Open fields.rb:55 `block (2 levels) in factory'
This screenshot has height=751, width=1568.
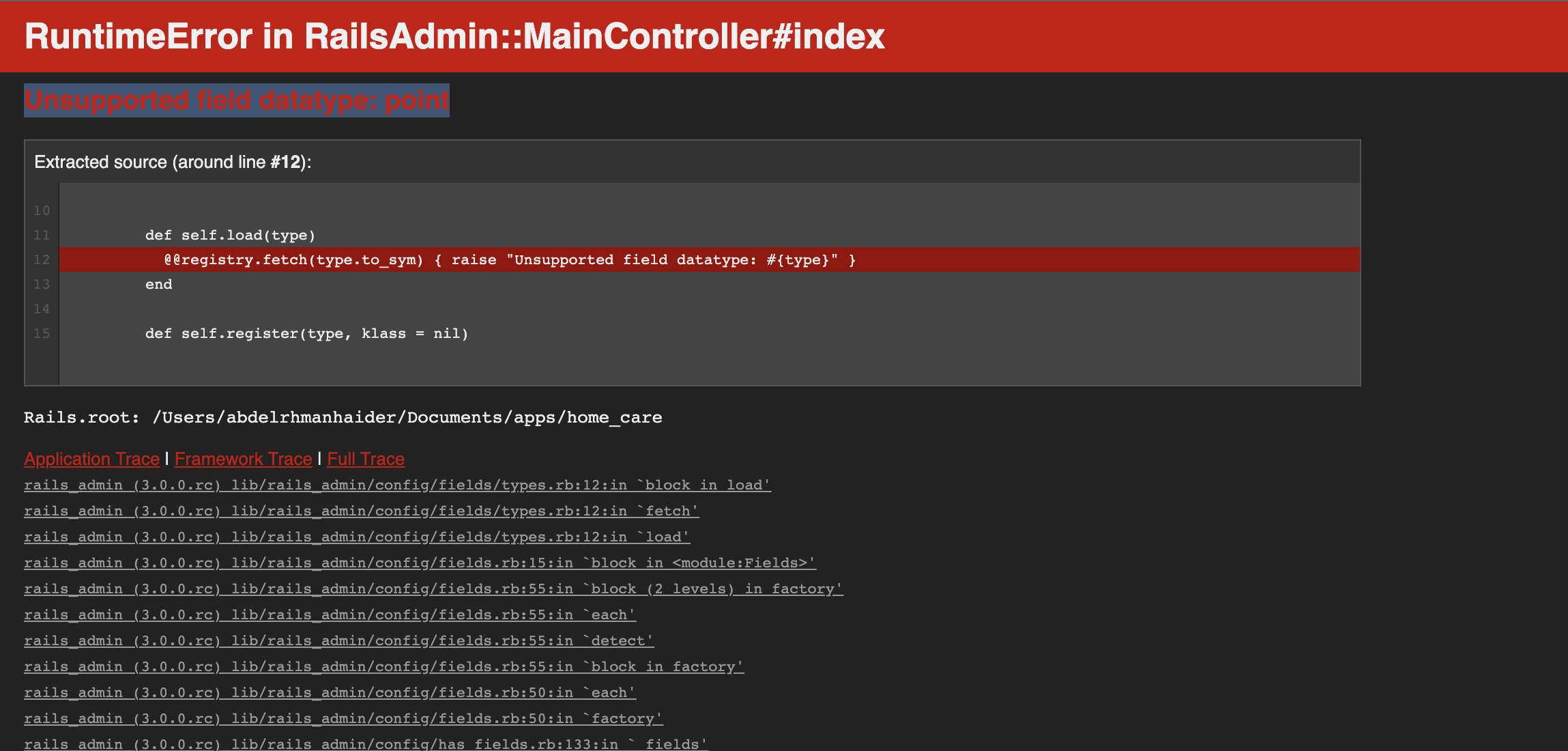coord(433,589)
